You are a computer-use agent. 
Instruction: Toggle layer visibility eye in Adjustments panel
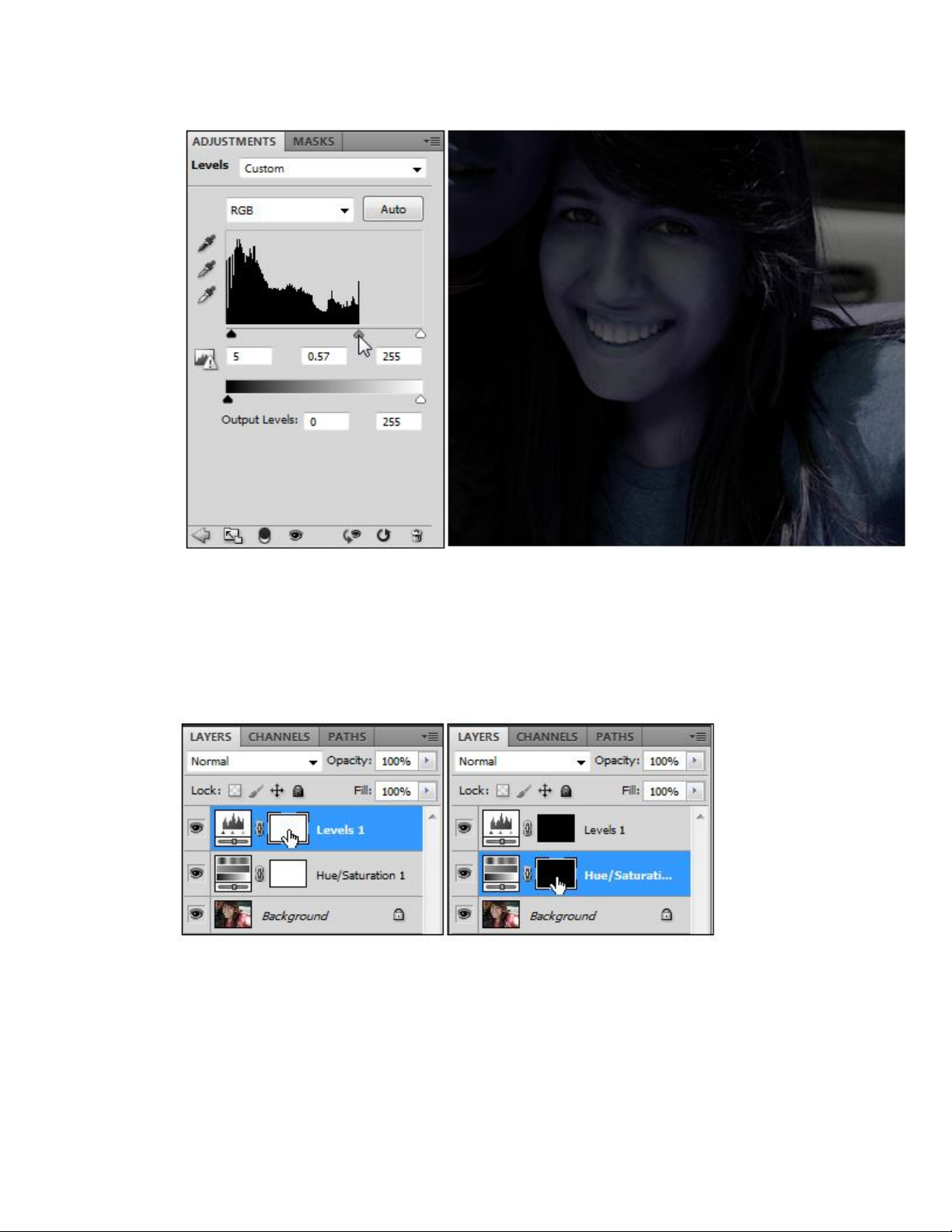(295, 536)
